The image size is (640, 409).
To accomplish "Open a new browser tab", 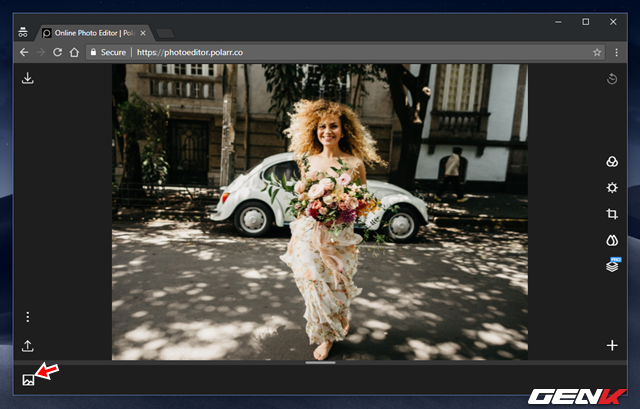I will tap(165, 33).
